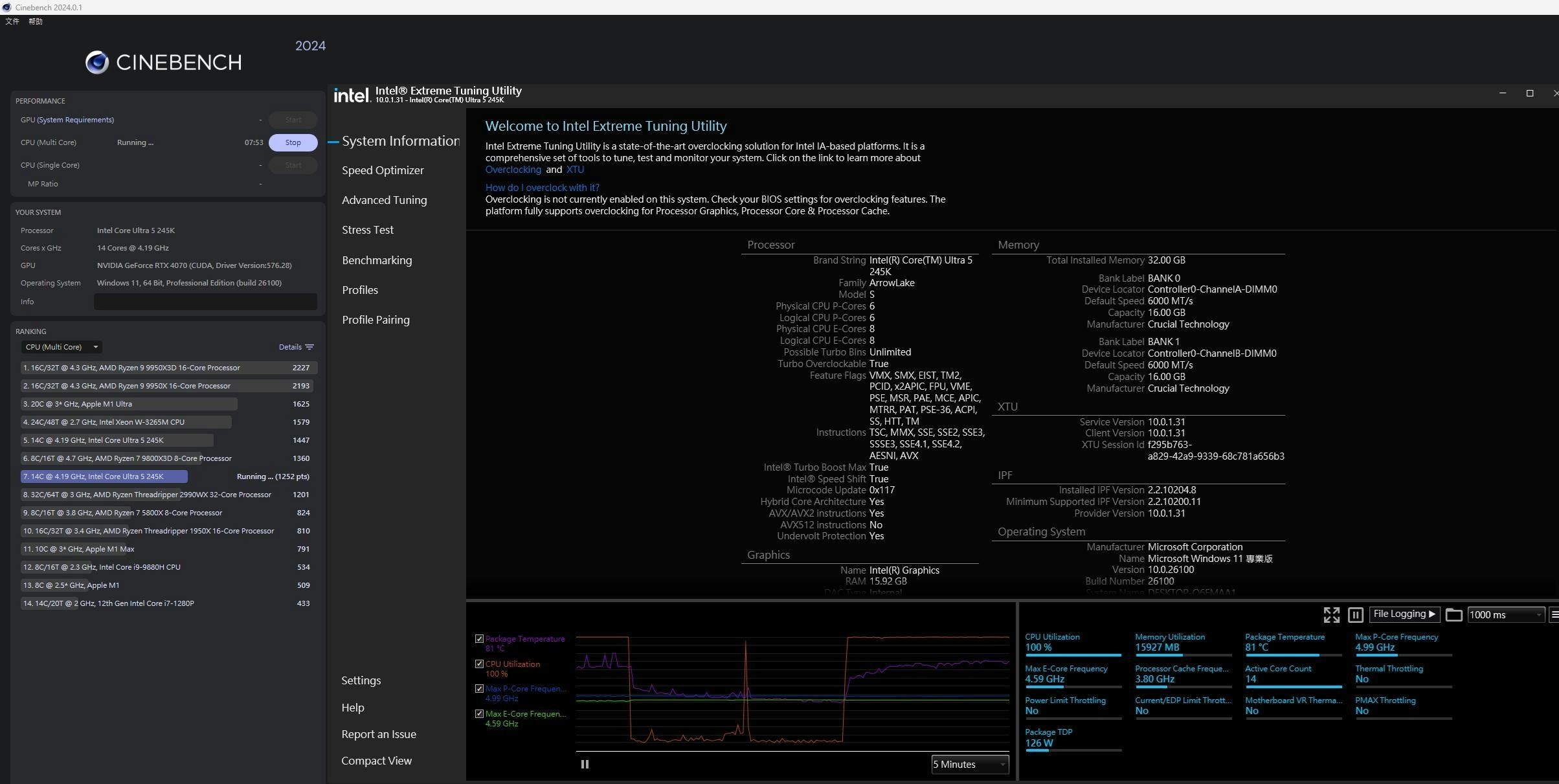Switch to the Stress Test section
Image resolution: width=1559 pixels, height=784 pixels.
367,230
